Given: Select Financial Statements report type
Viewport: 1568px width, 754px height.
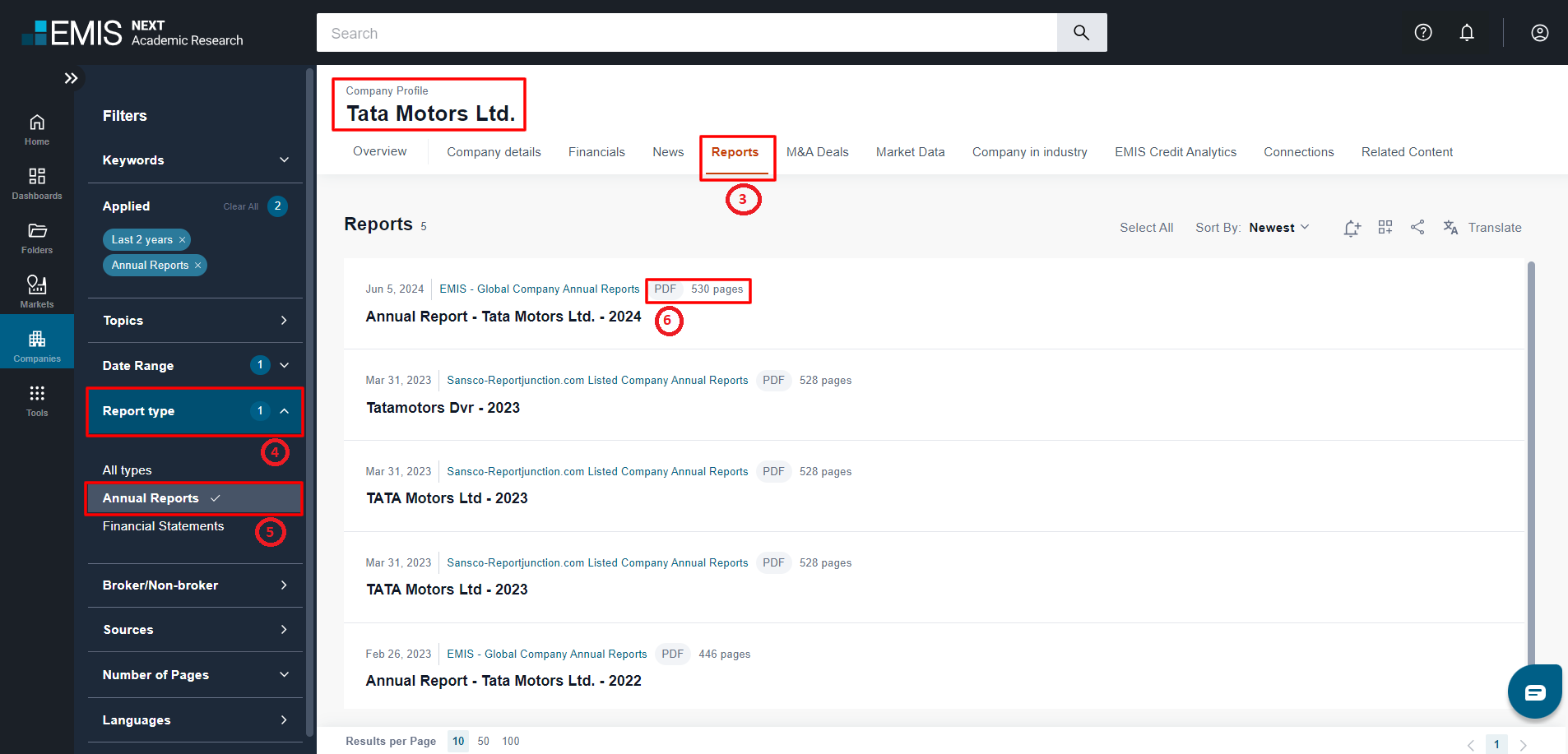Looking at the screenshot, I should pos(163,526).
